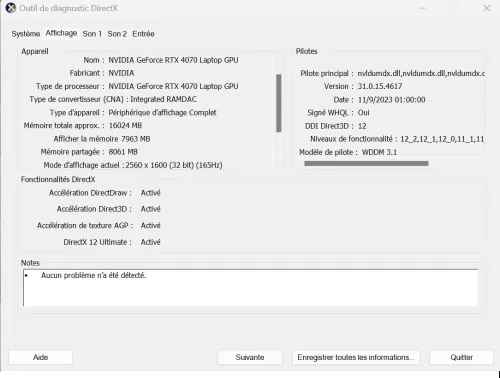This screenshot has height=378, width=500.
Task: Click the DirectX diagnostic tool title icon
Action: (11, 8)
